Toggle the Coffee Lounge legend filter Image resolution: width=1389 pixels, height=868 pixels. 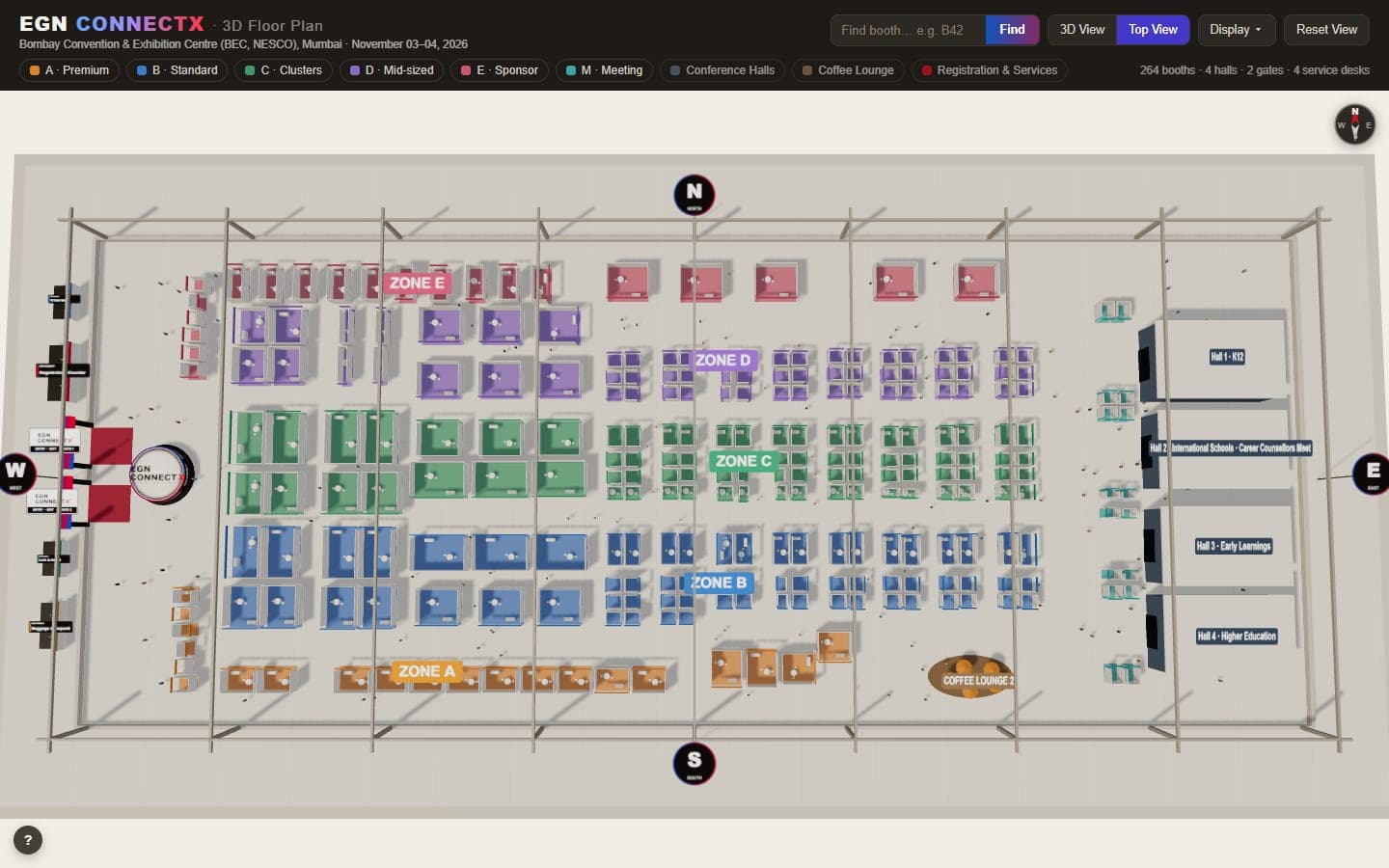[848, 70]
